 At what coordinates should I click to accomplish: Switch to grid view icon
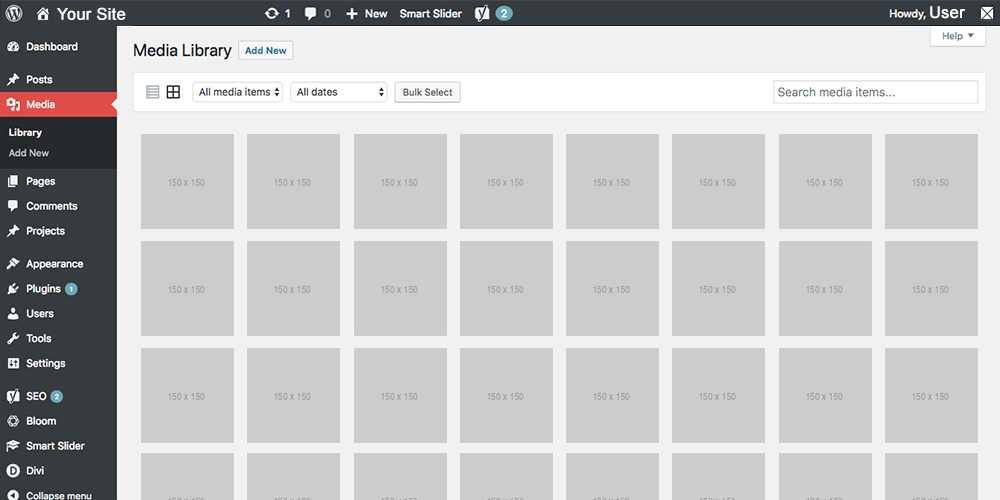pyautogui.click(x=173, y=92)
